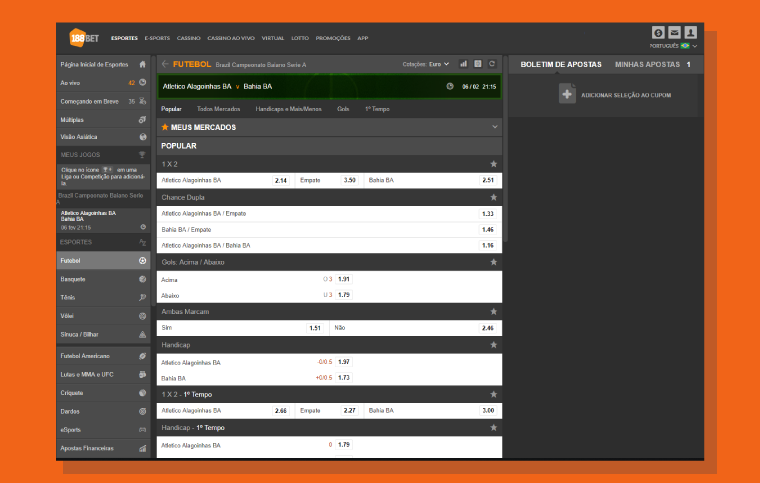Favorite the 1 X 2 - 1º Tempo star
760x483 pixels.
click(493, 394)
